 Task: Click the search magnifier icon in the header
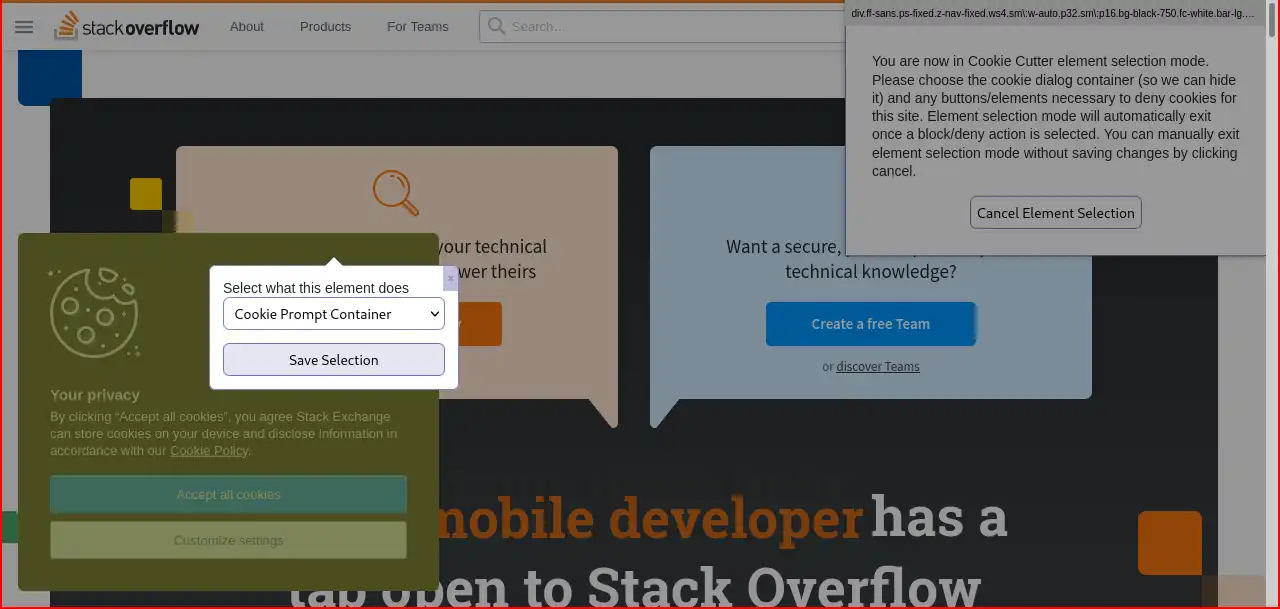(495, 27)
